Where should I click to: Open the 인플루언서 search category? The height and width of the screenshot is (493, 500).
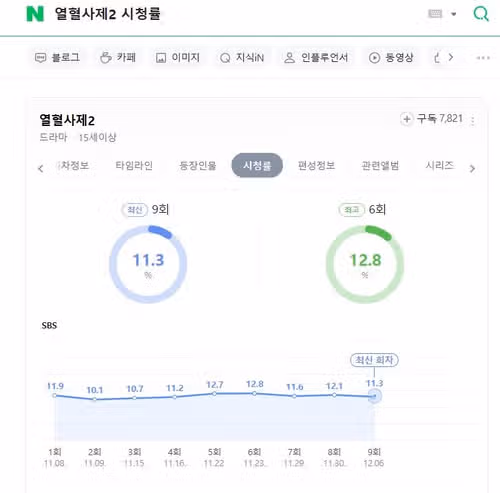pyautogui.click(x=316, y=58)
